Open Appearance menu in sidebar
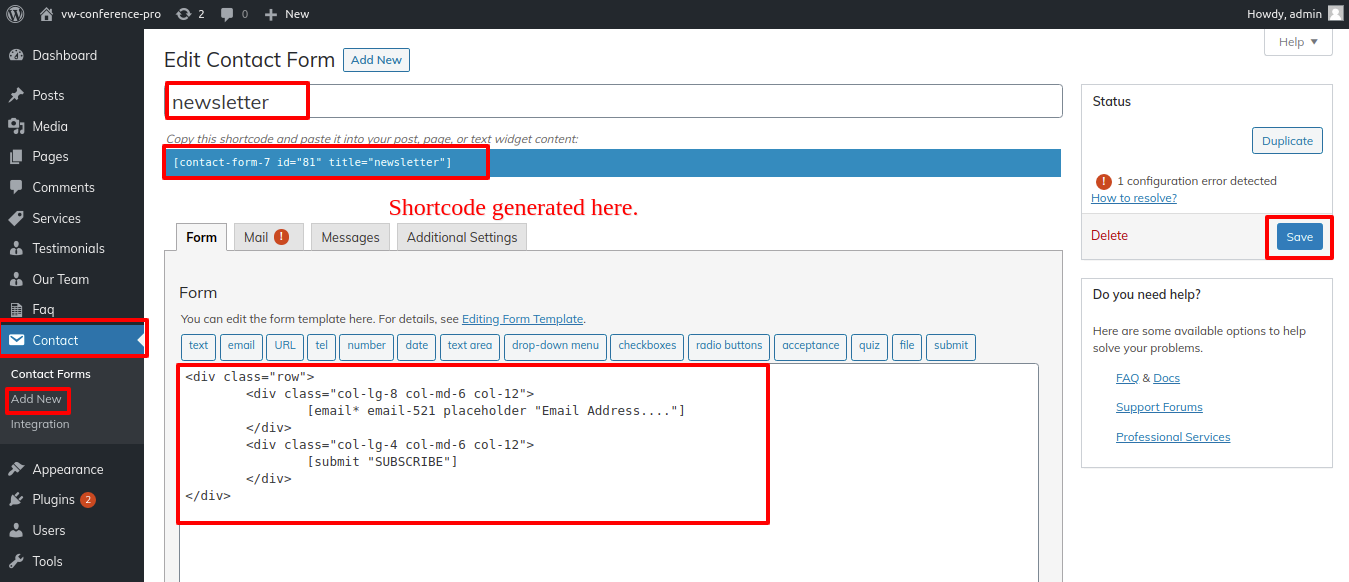 pos(67,469)
